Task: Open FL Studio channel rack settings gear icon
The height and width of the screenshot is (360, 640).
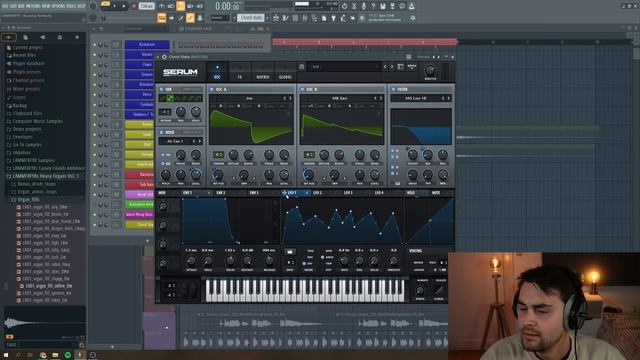Action: pos(180,29)
